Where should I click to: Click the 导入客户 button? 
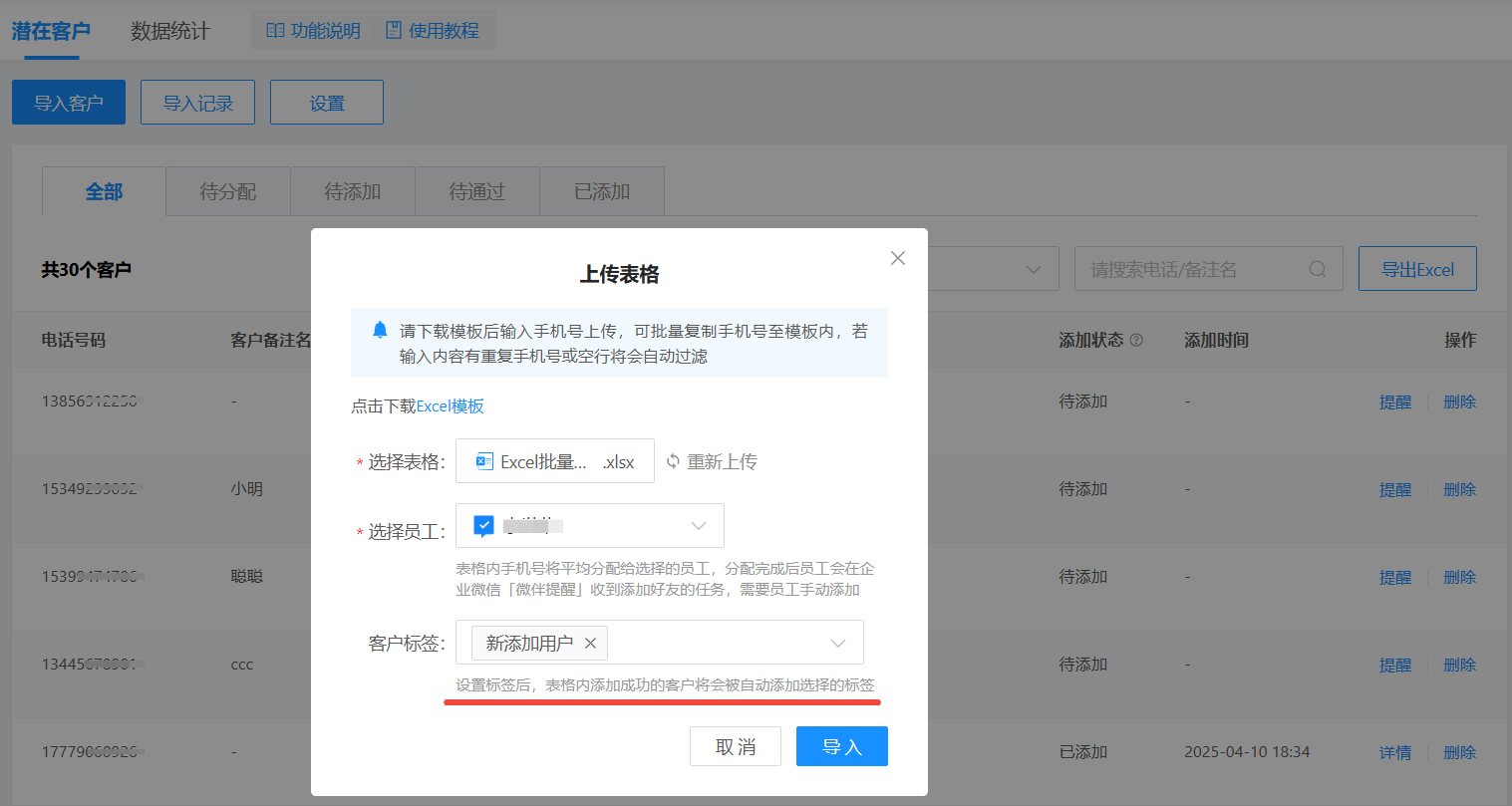69,103
